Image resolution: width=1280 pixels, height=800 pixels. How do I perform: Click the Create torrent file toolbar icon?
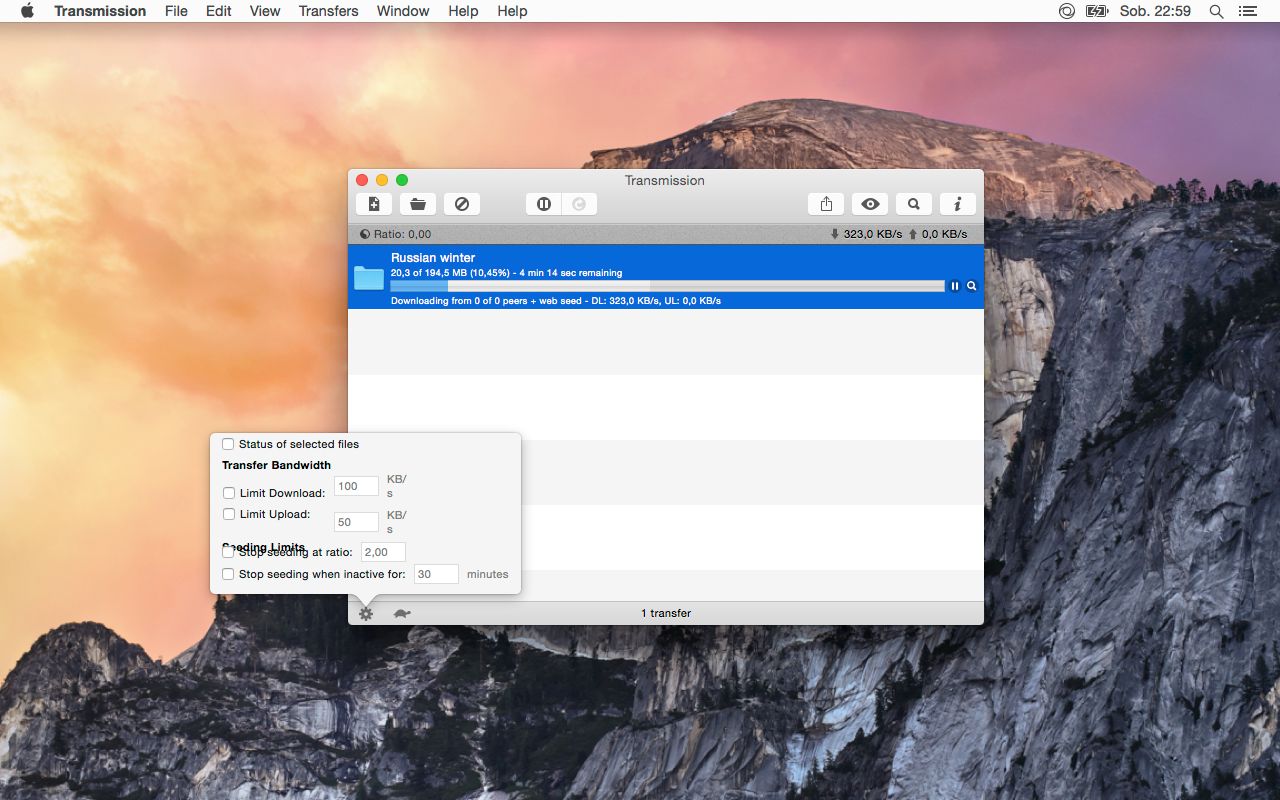(374, 204)
